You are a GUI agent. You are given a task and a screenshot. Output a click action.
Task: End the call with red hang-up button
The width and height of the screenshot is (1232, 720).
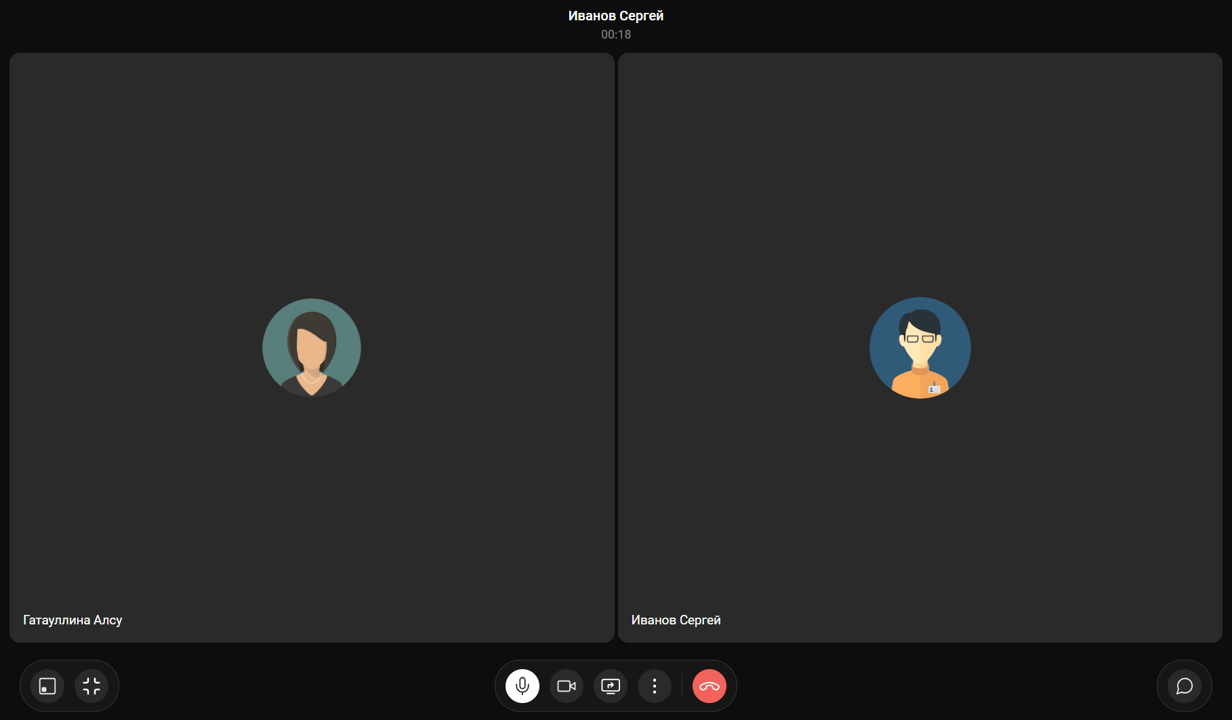709,686
